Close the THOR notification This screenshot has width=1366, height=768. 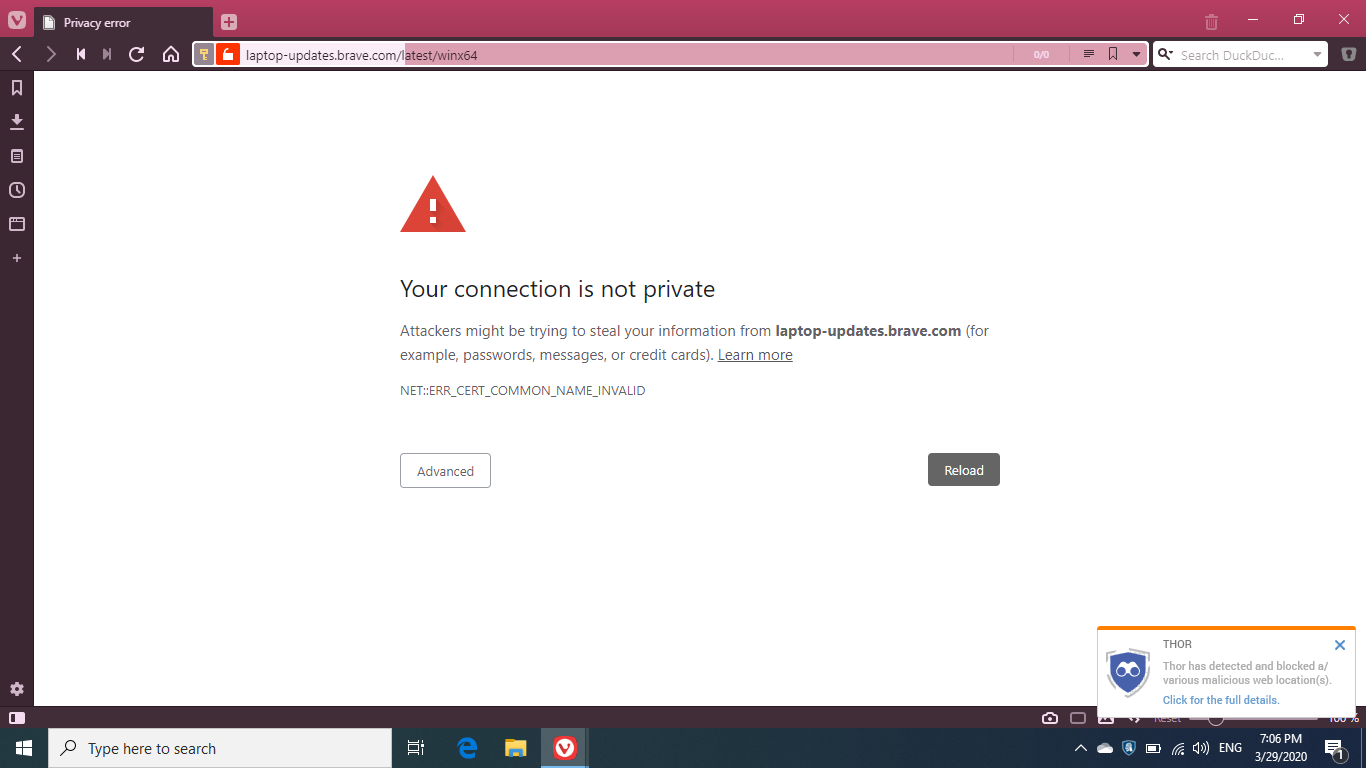click(x=1340, y=645)
